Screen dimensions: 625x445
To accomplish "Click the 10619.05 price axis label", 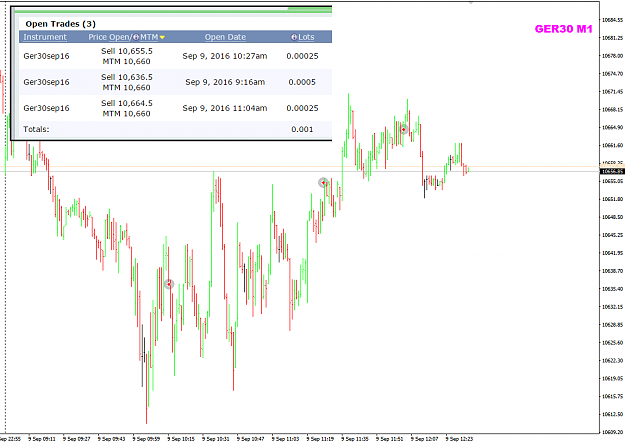I will click(x=613, y=378).
